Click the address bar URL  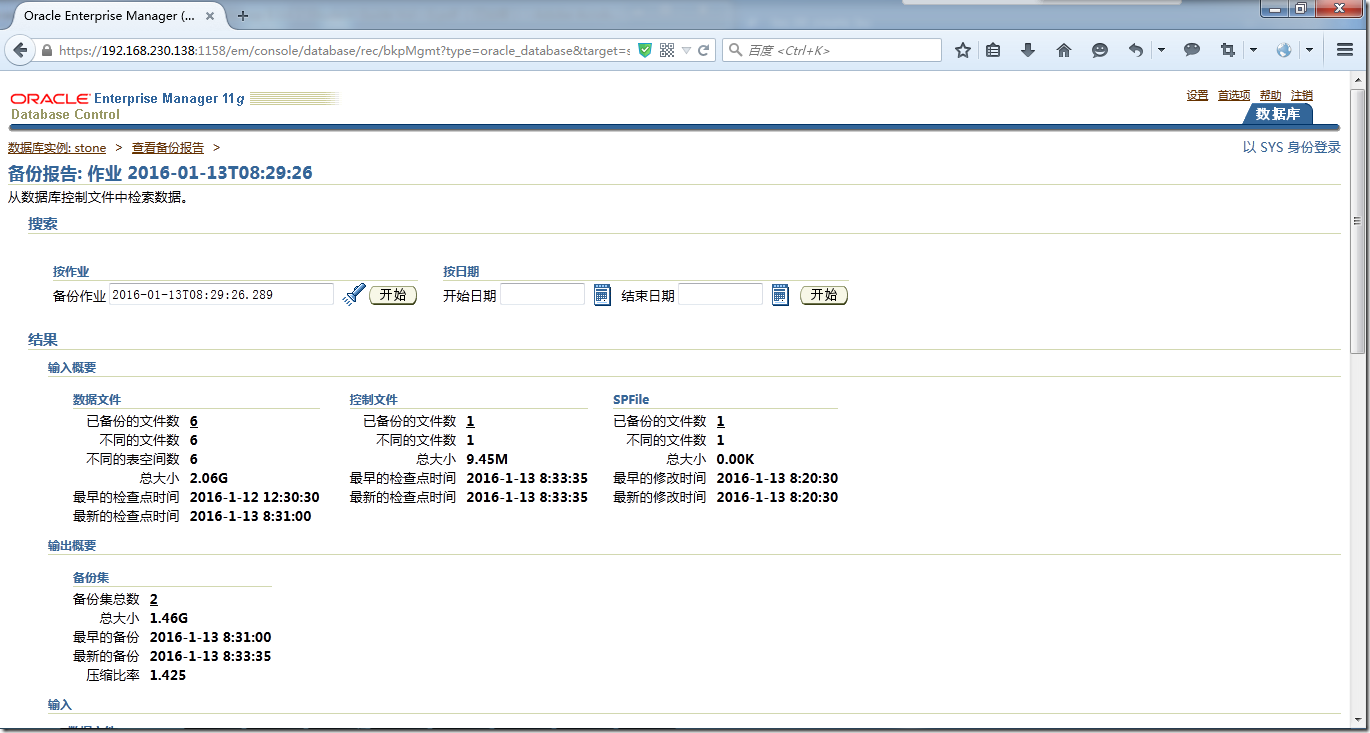[344, 50]
